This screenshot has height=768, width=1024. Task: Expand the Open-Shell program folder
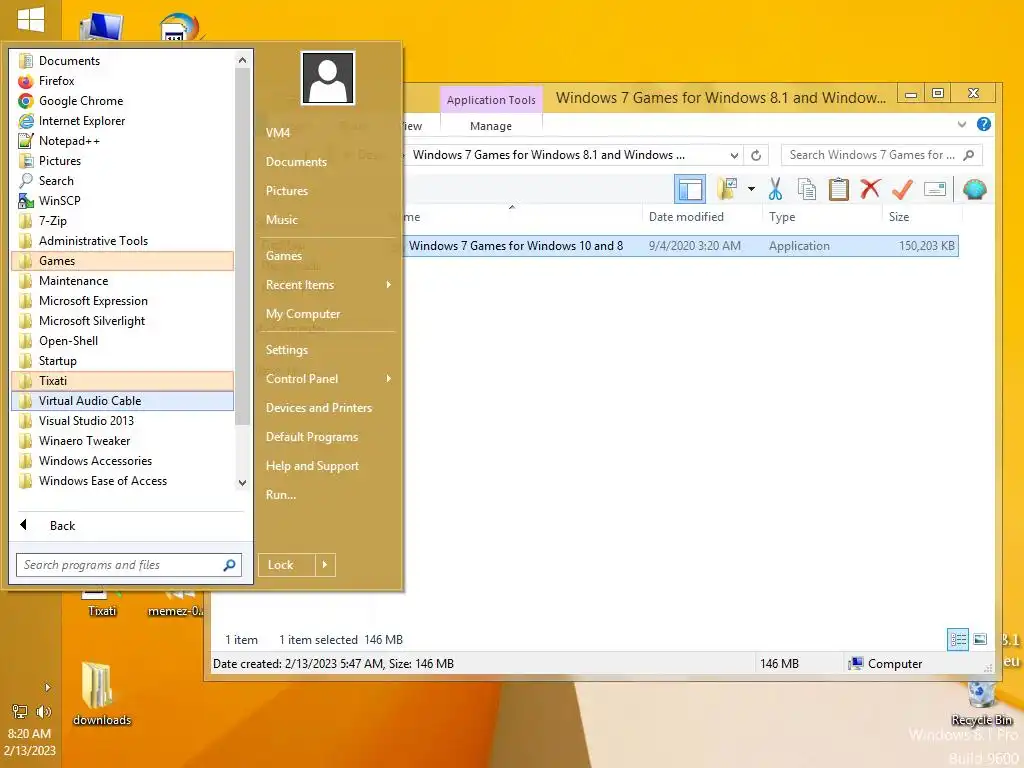pos(122,341)
